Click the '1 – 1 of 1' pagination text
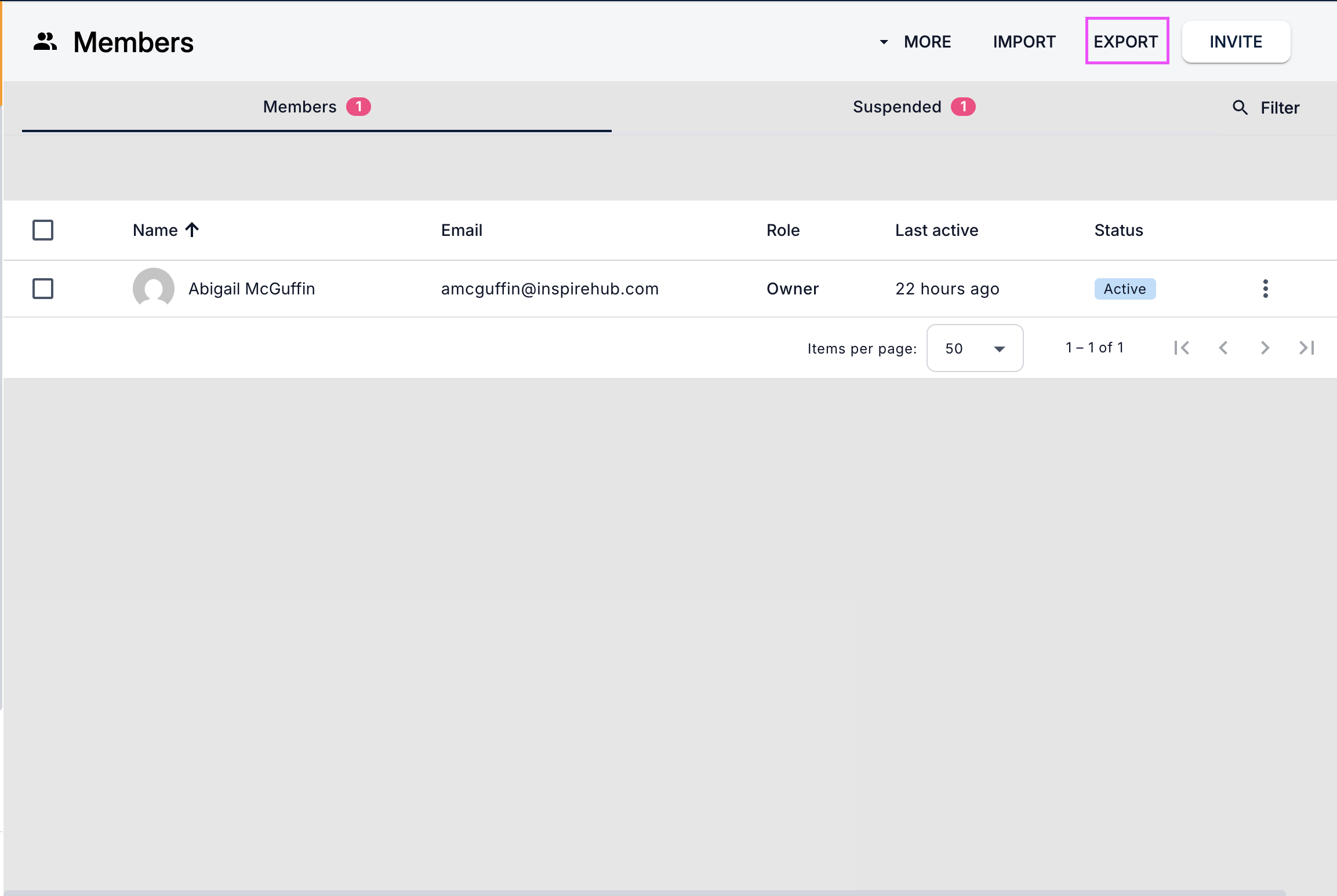Viewport: 1337px width, 896px height. pos(1095,348)
